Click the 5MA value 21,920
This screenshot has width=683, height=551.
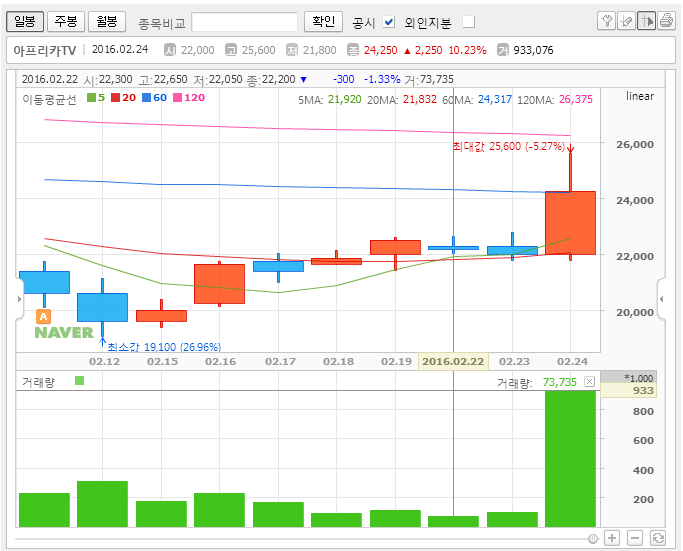click(x=345, y=99)
